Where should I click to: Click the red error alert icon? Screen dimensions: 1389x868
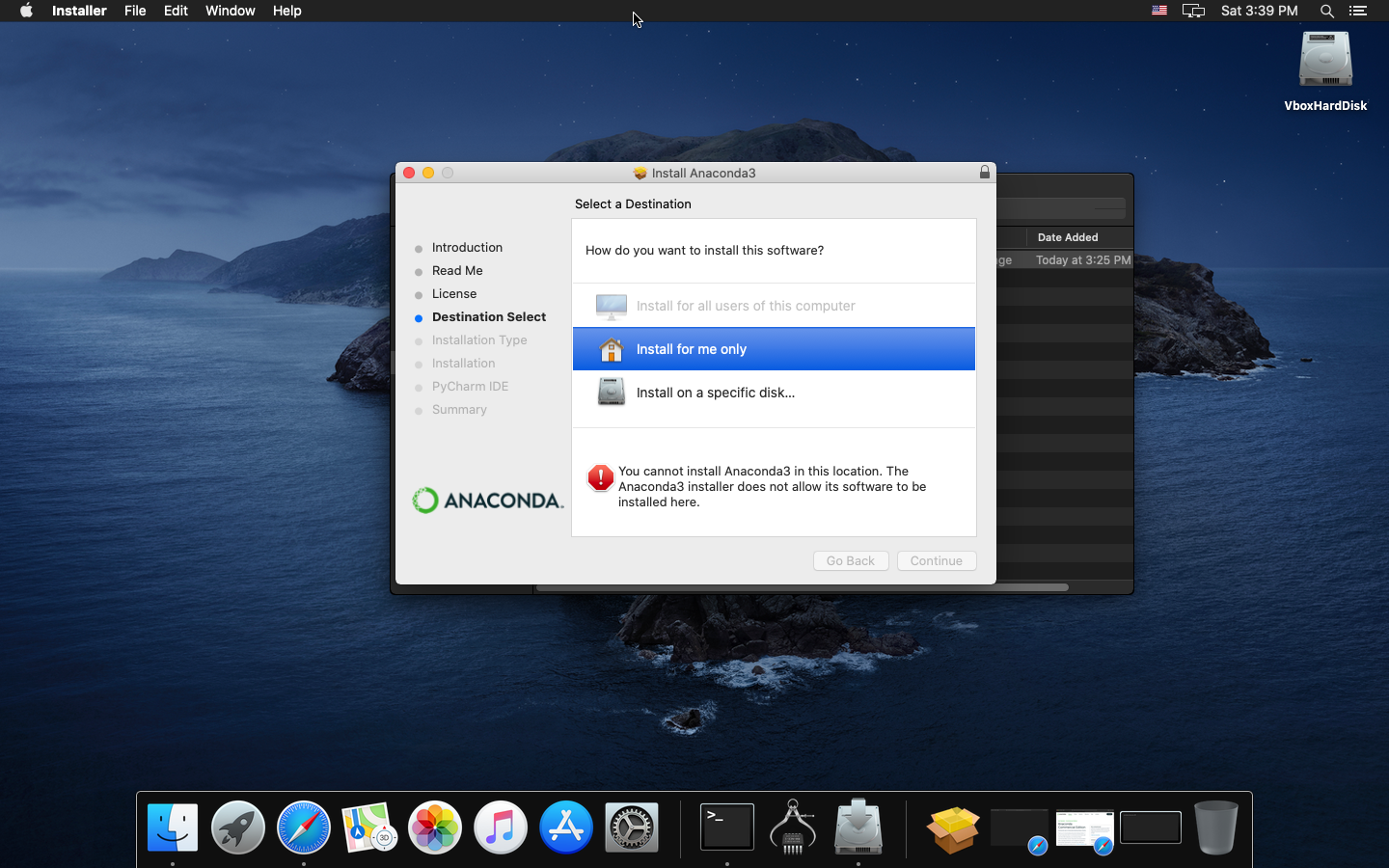[601, 477]
